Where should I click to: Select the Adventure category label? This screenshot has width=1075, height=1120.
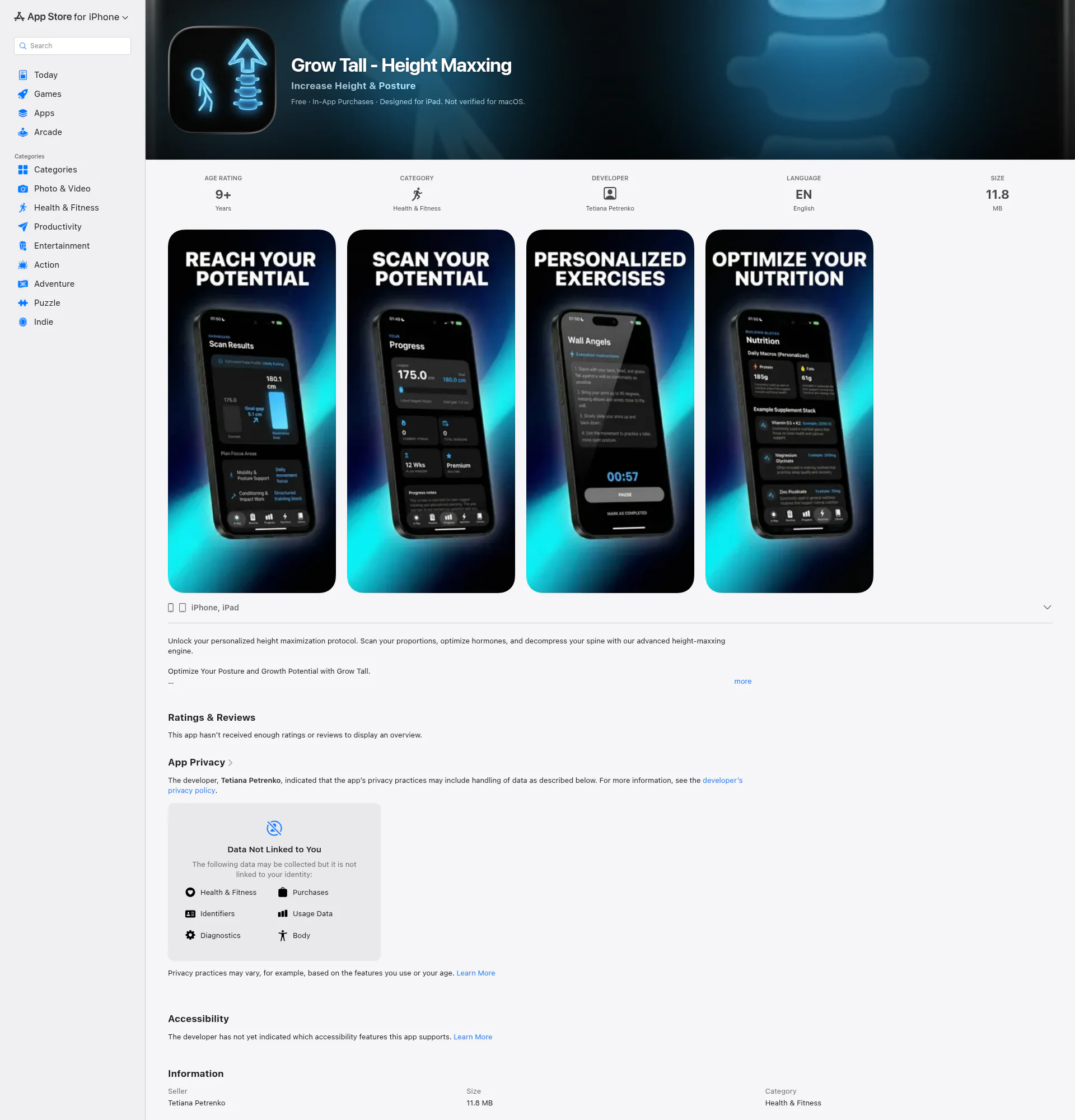click(x=54, y=284)
